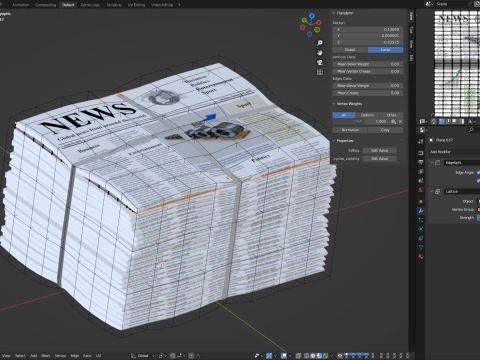Click the properties editor search magnifier
The width and height of the screenshot is (480, 360).
click(x=471, y=130)
